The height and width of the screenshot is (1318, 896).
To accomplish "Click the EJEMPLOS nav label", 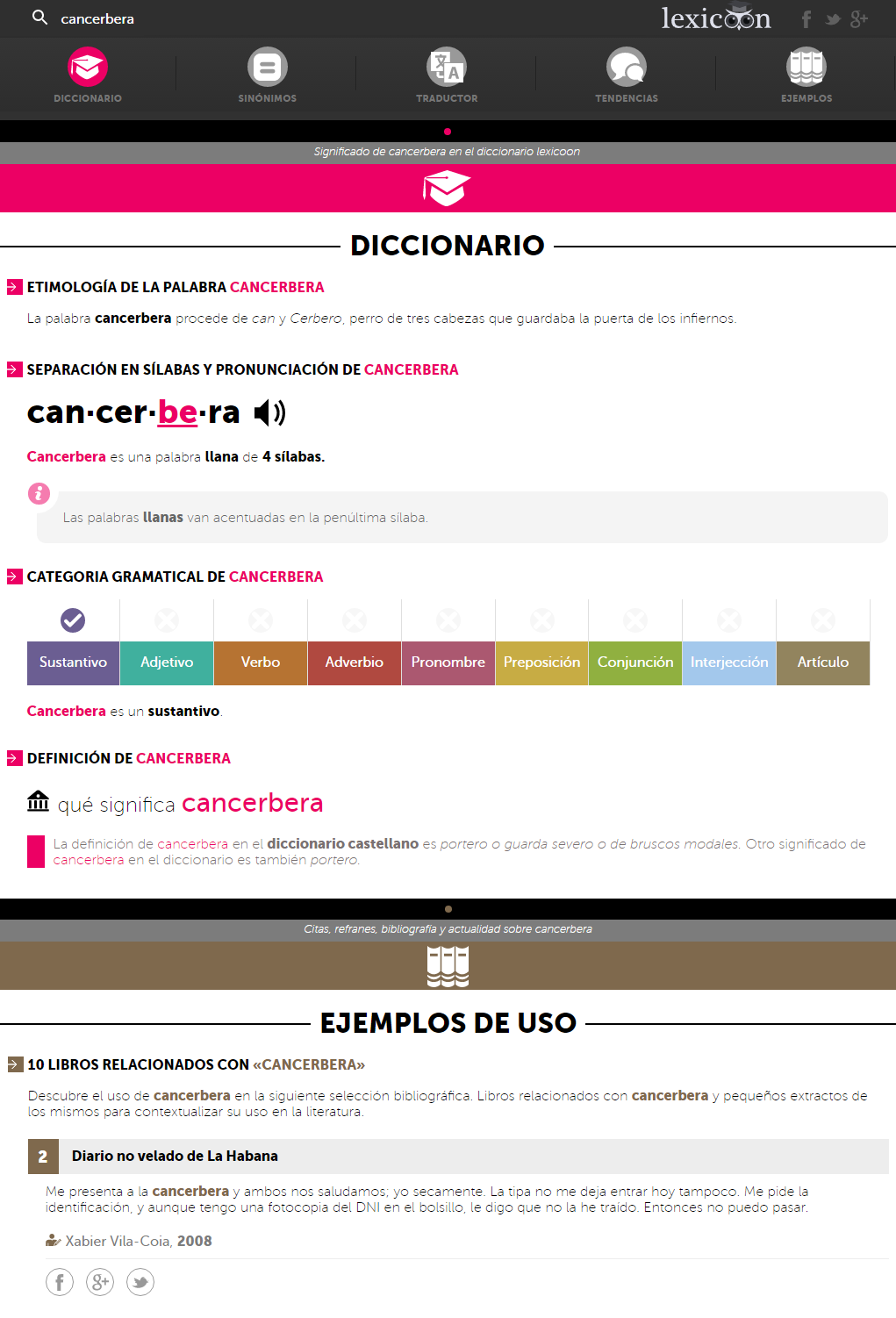I will (x=806, y=98).
